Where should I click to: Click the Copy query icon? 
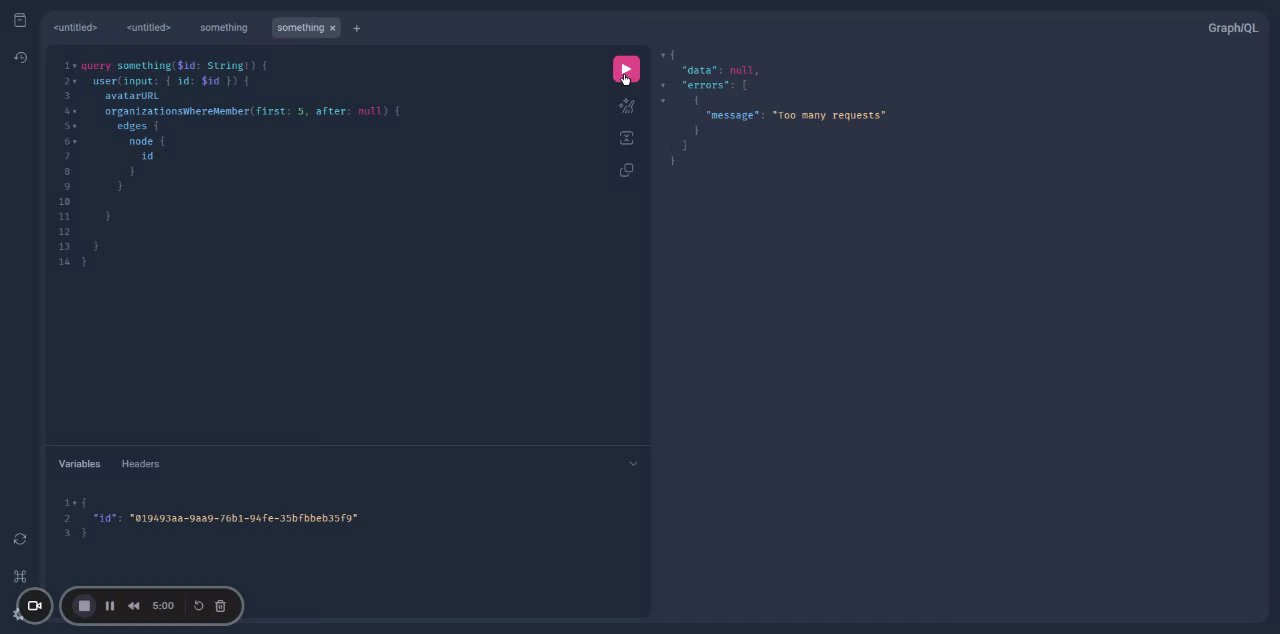626,170
